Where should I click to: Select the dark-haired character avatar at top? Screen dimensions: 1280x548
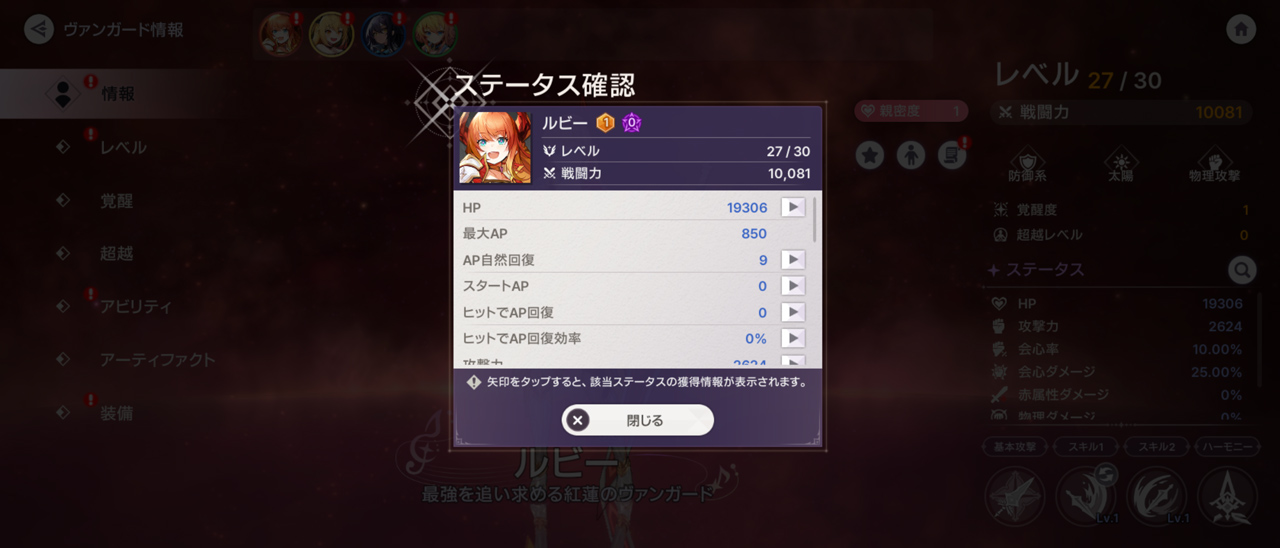(x=383, y=33)
